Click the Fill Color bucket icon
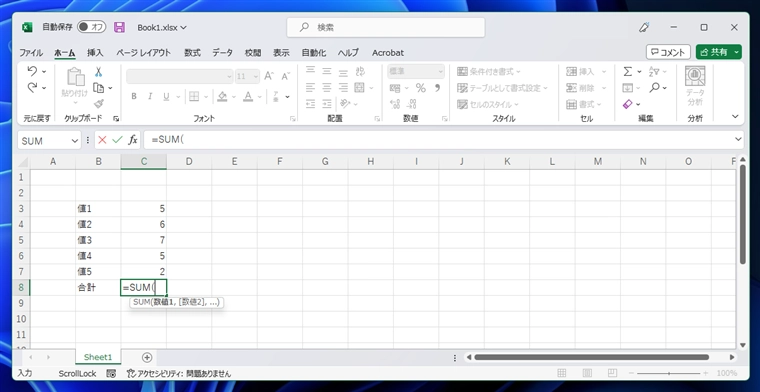 (x=222, y=96)
